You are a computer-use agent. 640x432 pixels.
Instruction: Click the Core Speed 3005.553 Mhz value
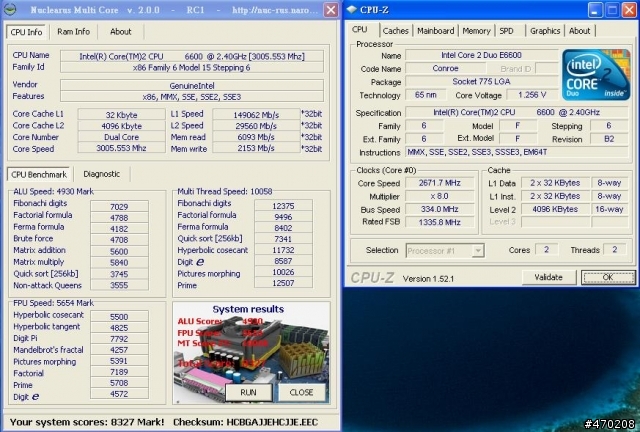(121, 148)
